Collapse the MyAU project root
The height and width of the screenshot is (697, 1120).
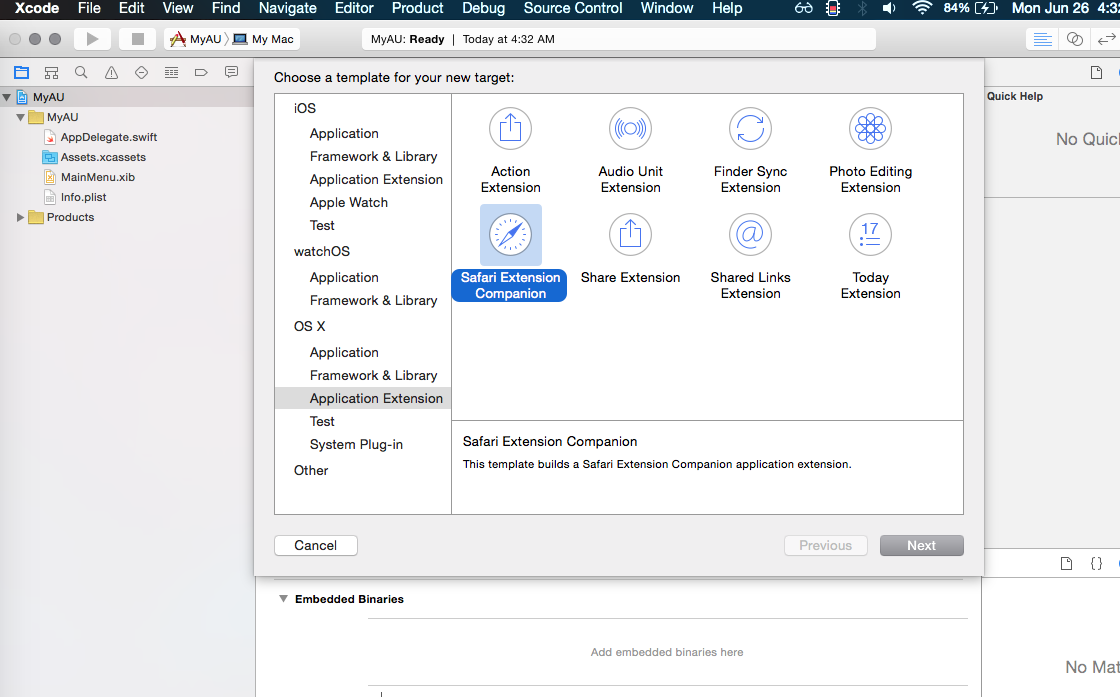point(6,97)
